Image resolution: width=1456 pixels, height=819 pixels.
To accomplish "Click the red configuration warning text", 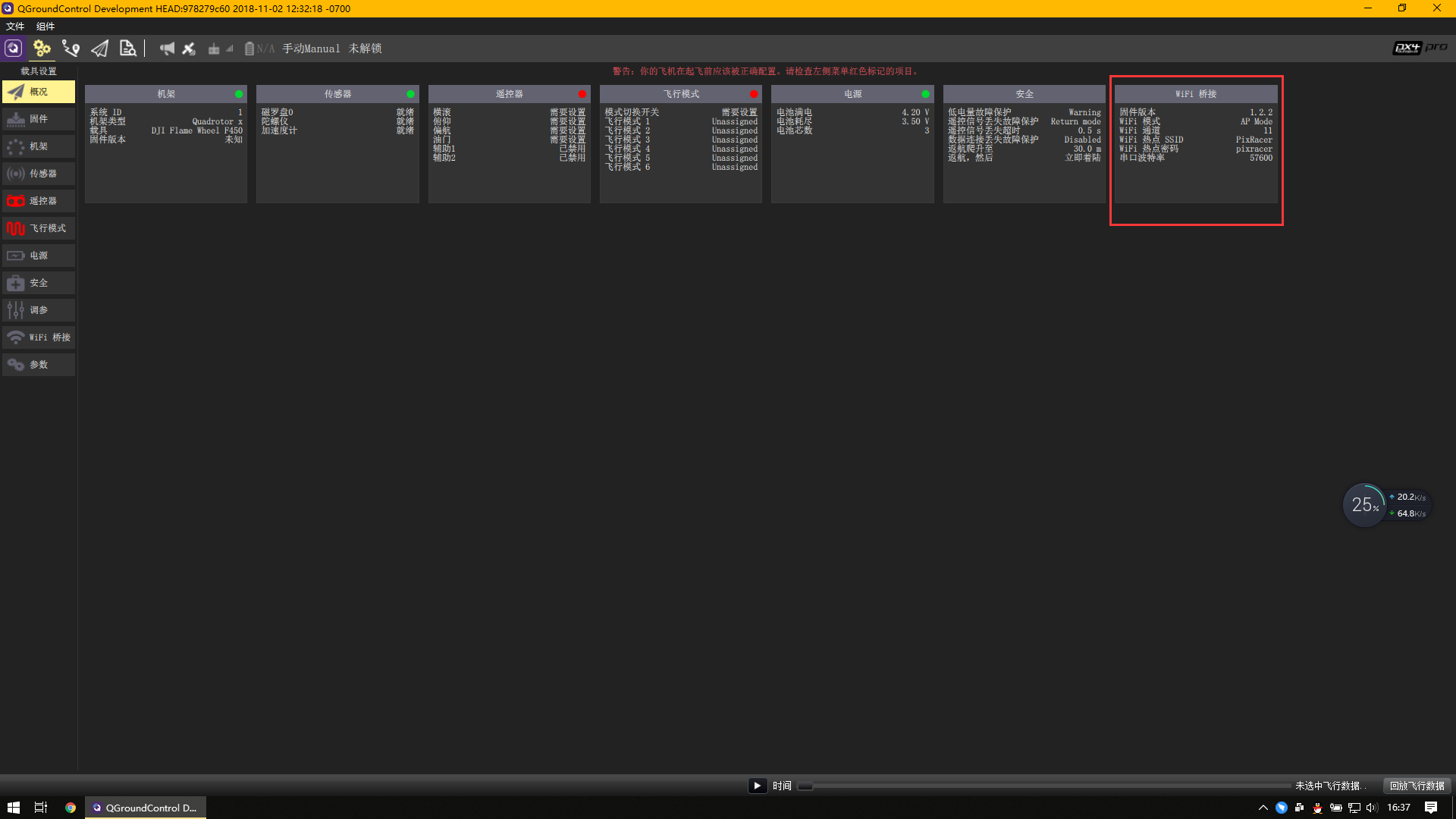I will [767, 71].
